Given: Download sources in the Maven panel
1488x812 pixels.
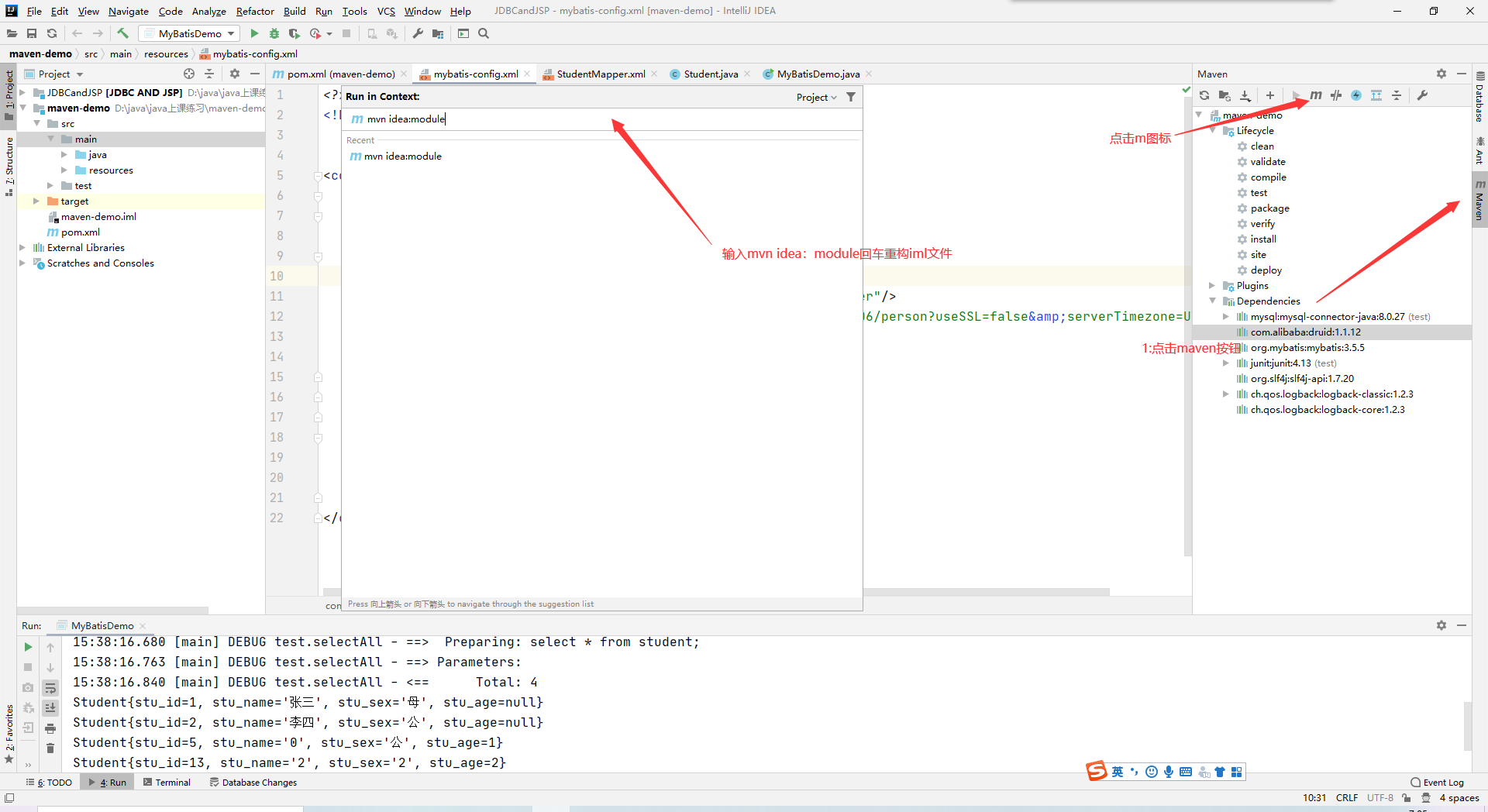Looking at the screenshot, I should tap(1245, 95).
